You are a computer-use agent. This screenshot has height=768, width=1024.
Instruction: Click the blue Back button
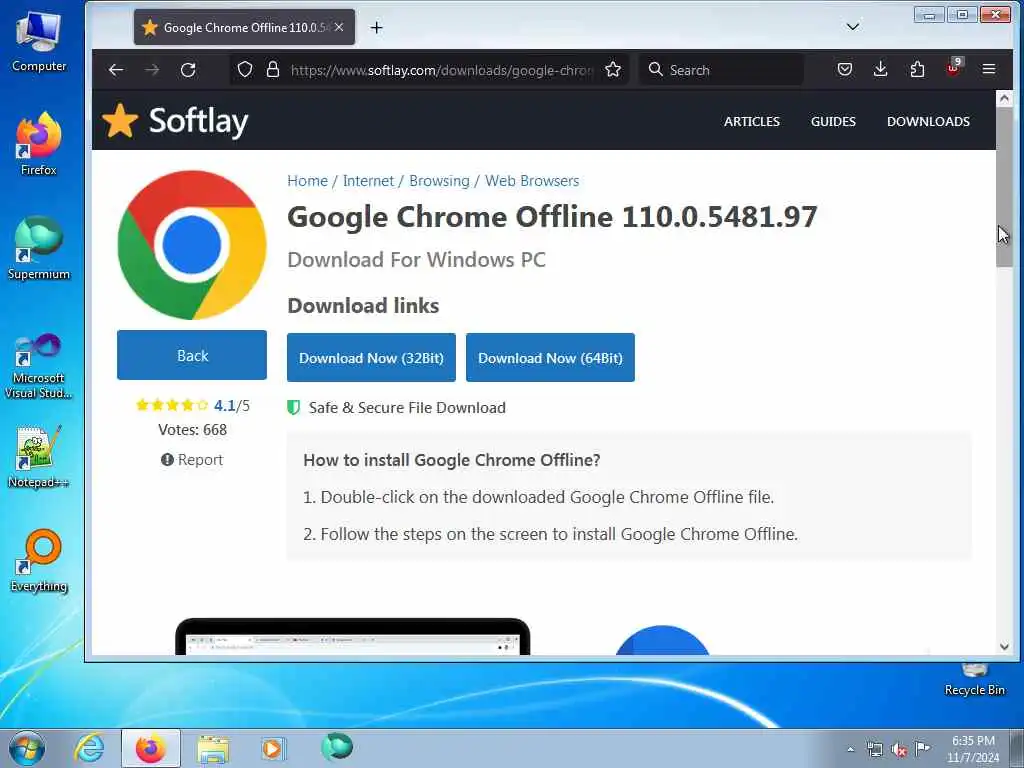point(192,355)
